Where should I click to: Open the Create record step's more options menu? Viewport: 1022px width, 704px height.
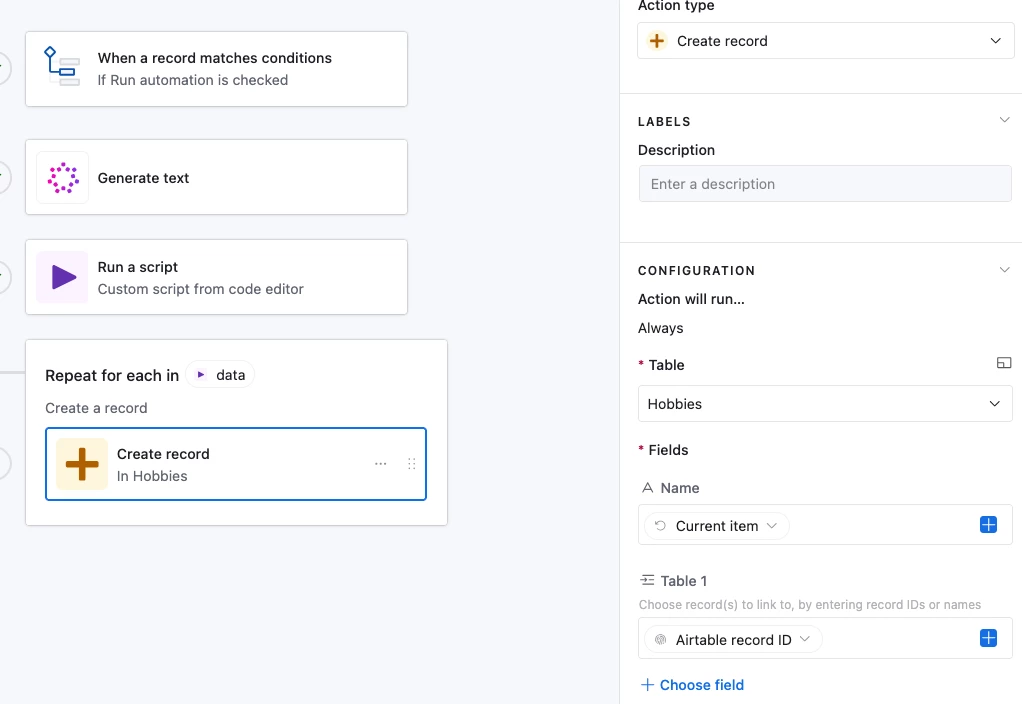[x=381, y=464]
